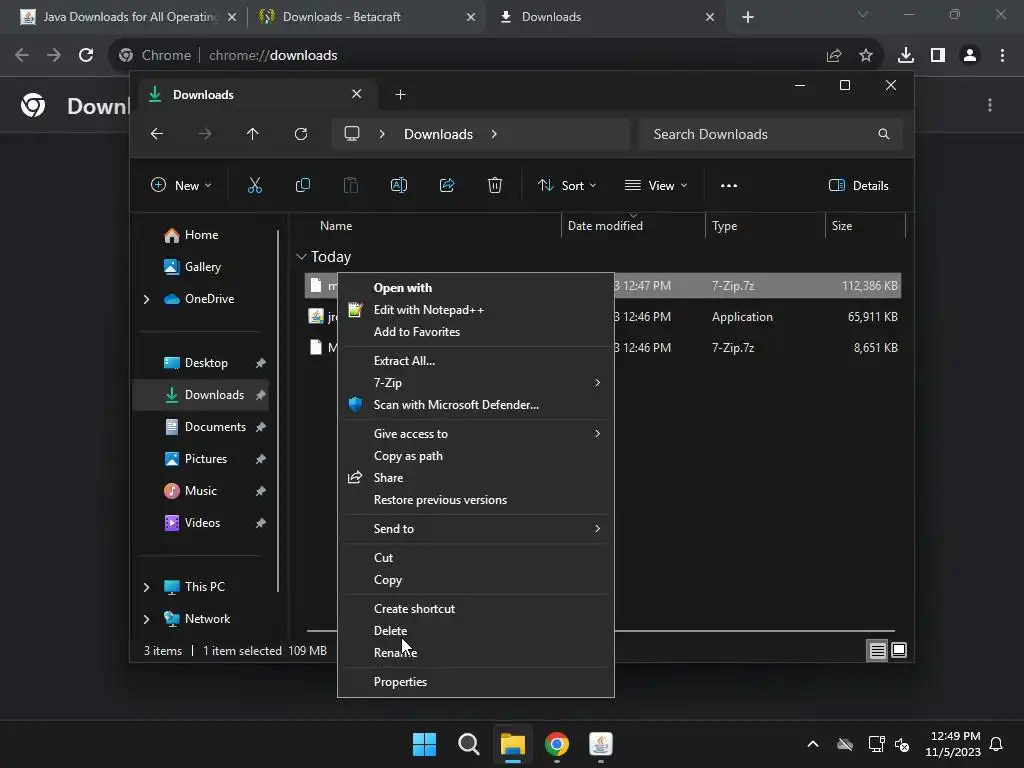Viewport: 1024px width, 768px height.
Task: Go back in File Explorer
Action: tap(157, 134)
